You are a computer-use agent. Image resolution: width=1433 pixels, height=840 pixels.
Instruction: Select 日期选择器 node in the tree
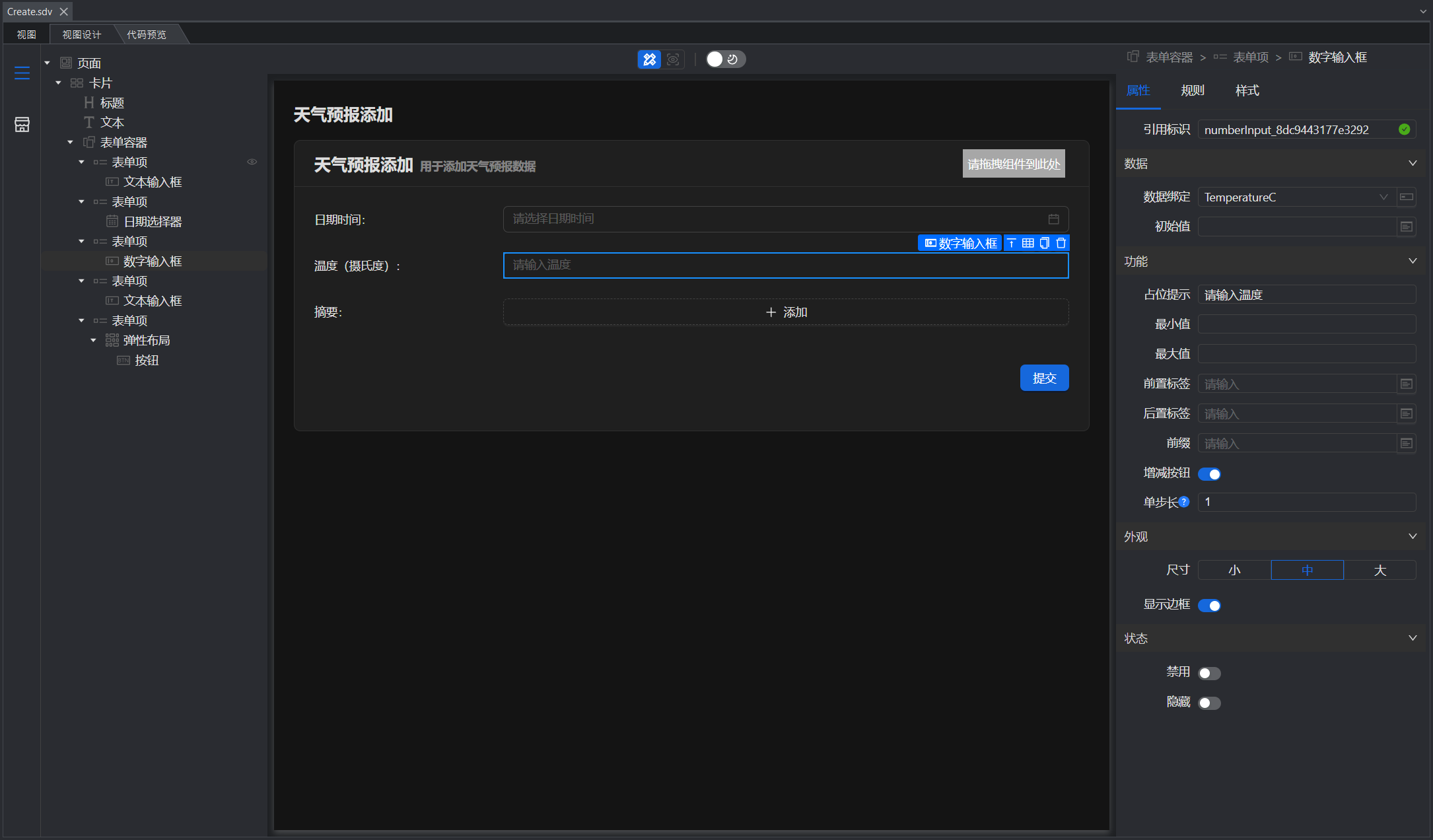[153, 222]
